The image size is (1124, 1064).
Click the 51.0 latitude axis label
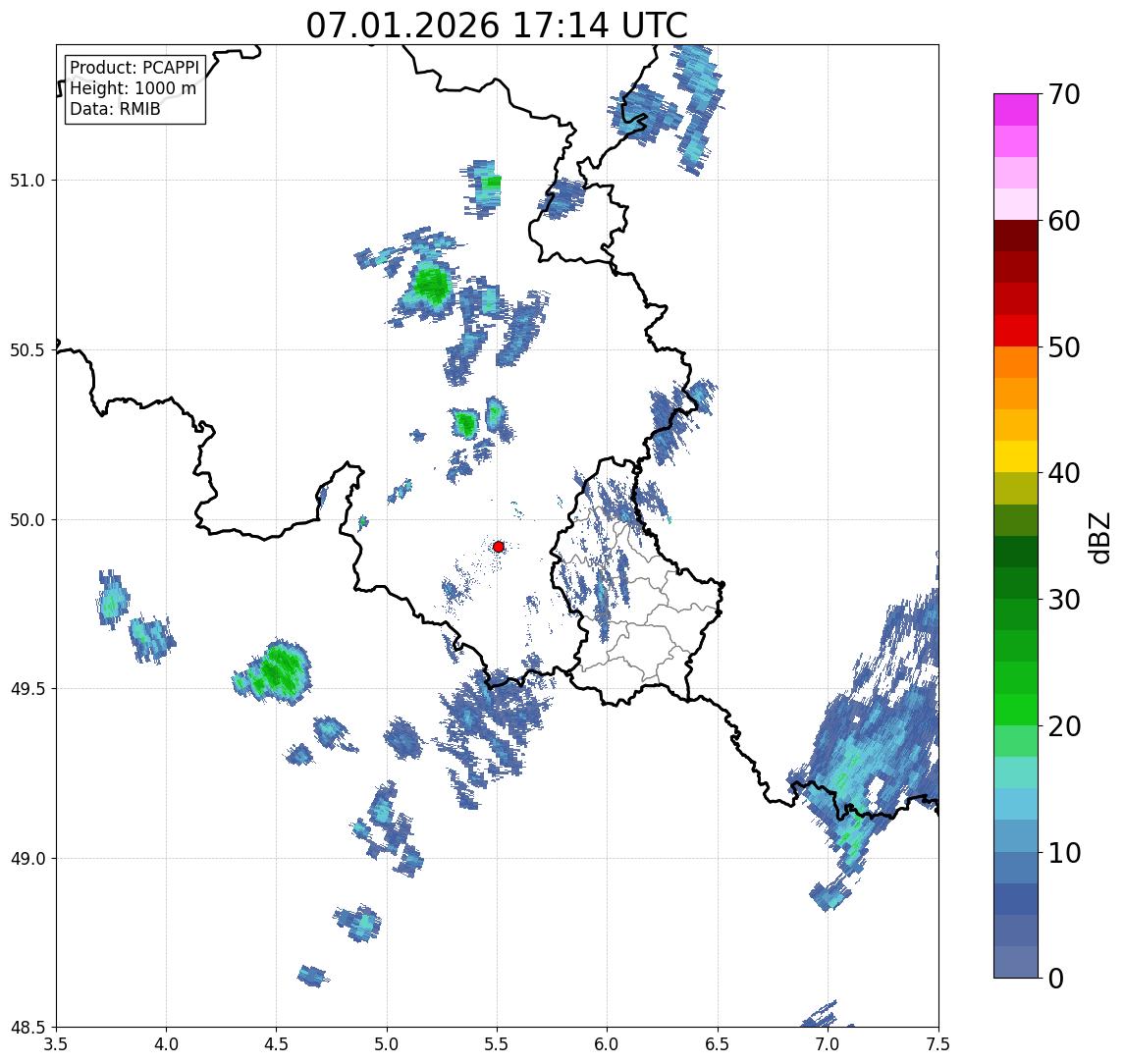point(27,181)
